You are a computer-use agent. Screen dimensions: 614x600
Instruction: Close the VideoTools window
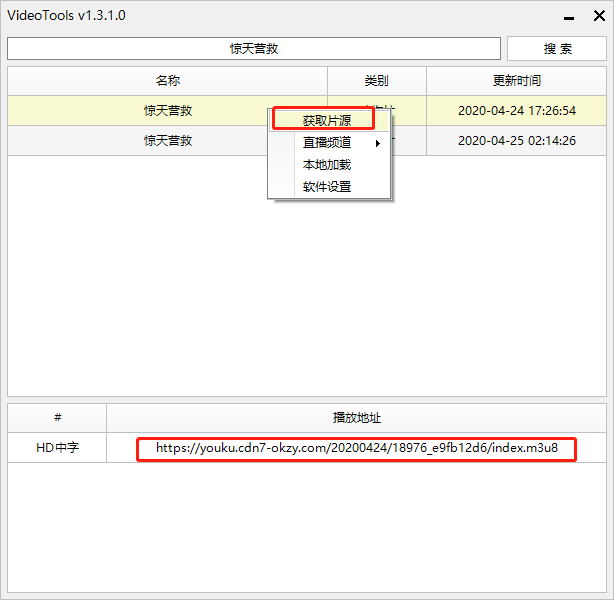click(599, 16)
